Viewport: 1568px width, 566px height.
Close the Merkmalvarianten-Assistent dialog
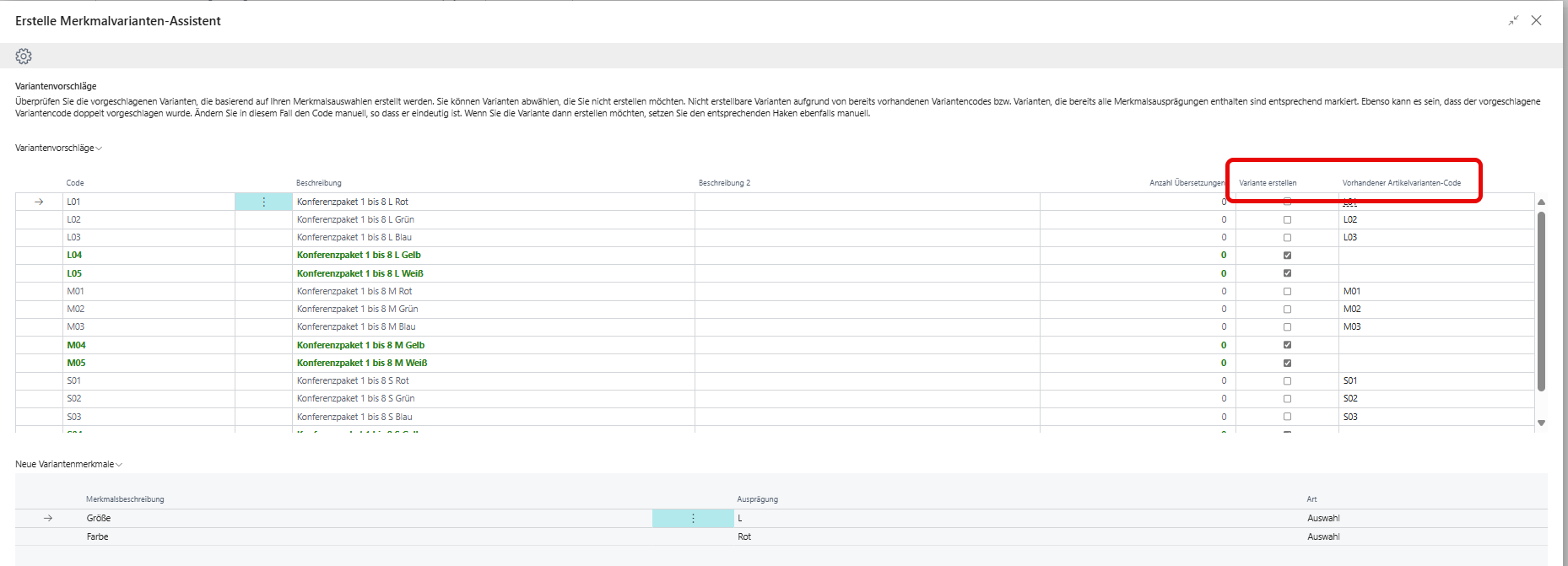pyautogui.click(x=1536, y=20)
